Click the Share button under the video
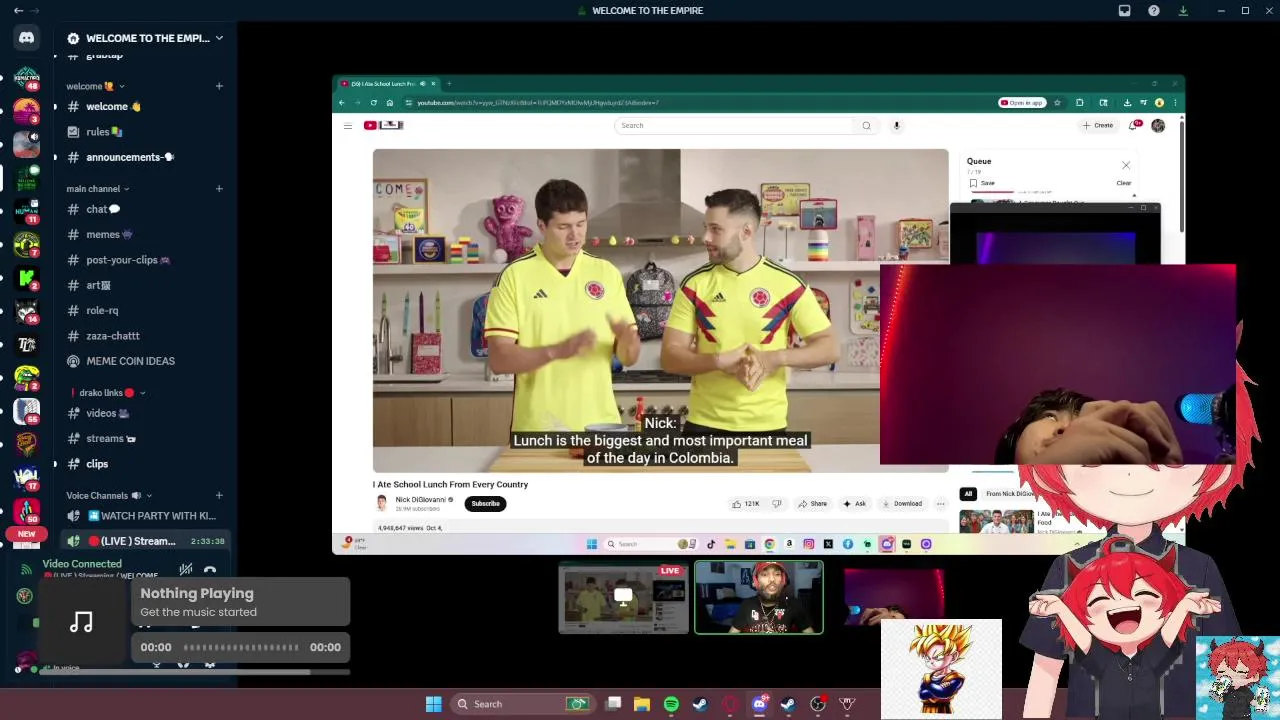1280x720 pixels. (x=813, y=503)
